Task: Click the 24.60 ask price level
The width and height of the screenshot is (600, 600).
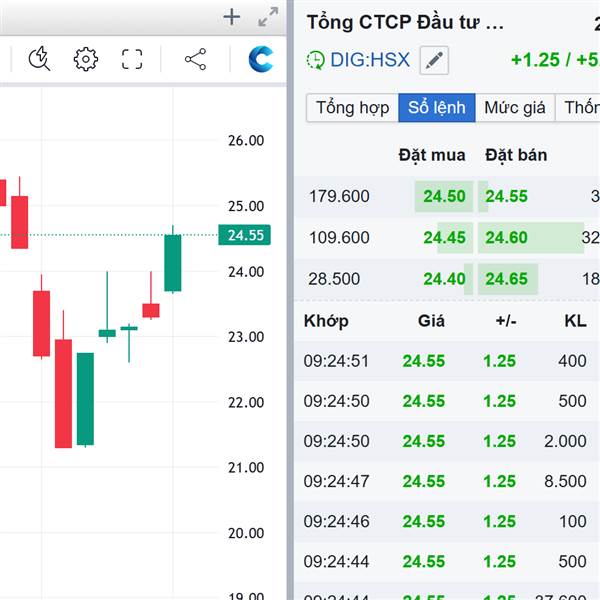Action: pos(506,238)
